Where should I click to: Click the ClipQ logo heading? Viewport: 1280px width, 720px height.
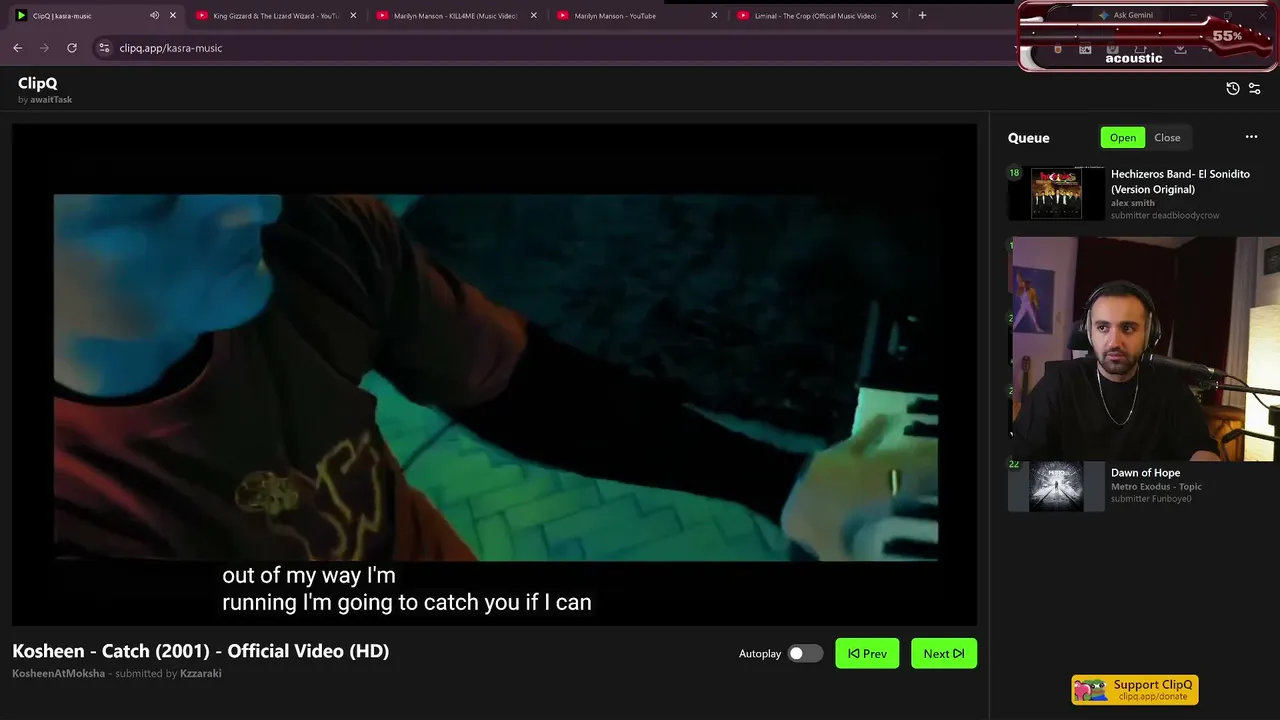coord(38,84)
